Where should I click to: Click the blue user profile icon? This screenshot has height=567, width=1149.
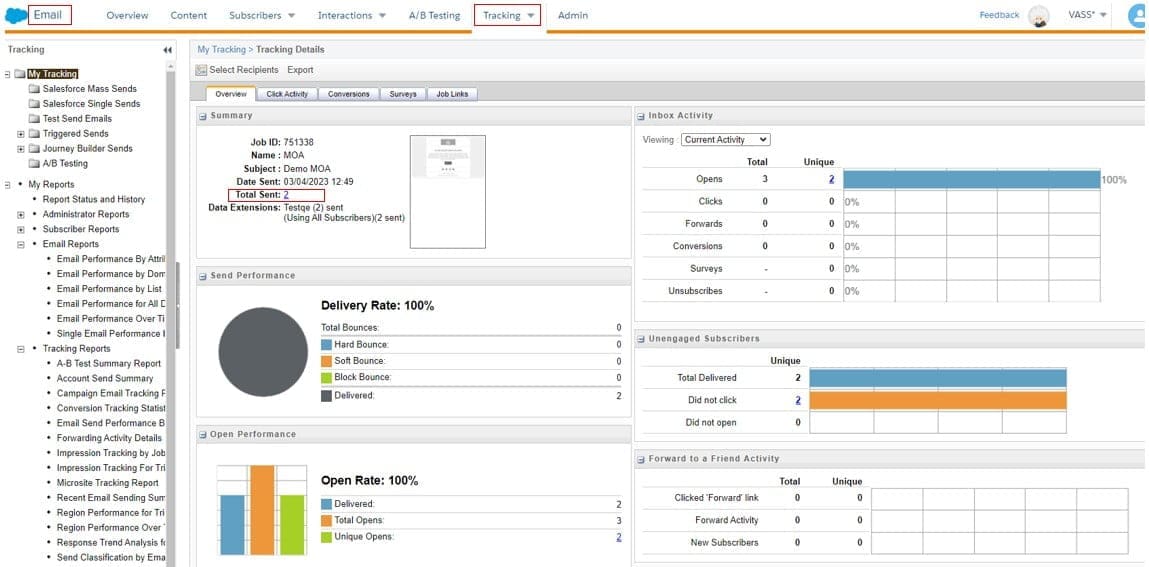click(x=1138, y=15)
